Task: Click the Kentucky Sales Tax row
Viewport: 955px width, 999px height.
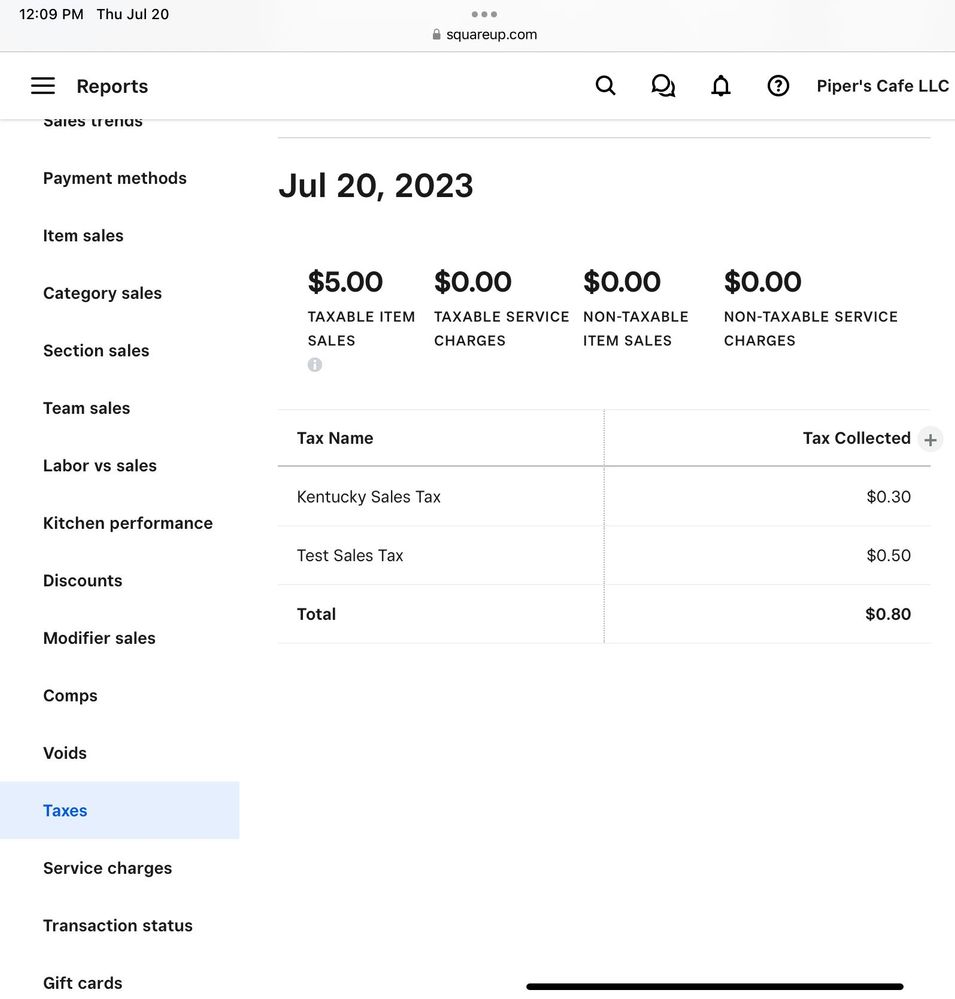Action: coord(369,497)
